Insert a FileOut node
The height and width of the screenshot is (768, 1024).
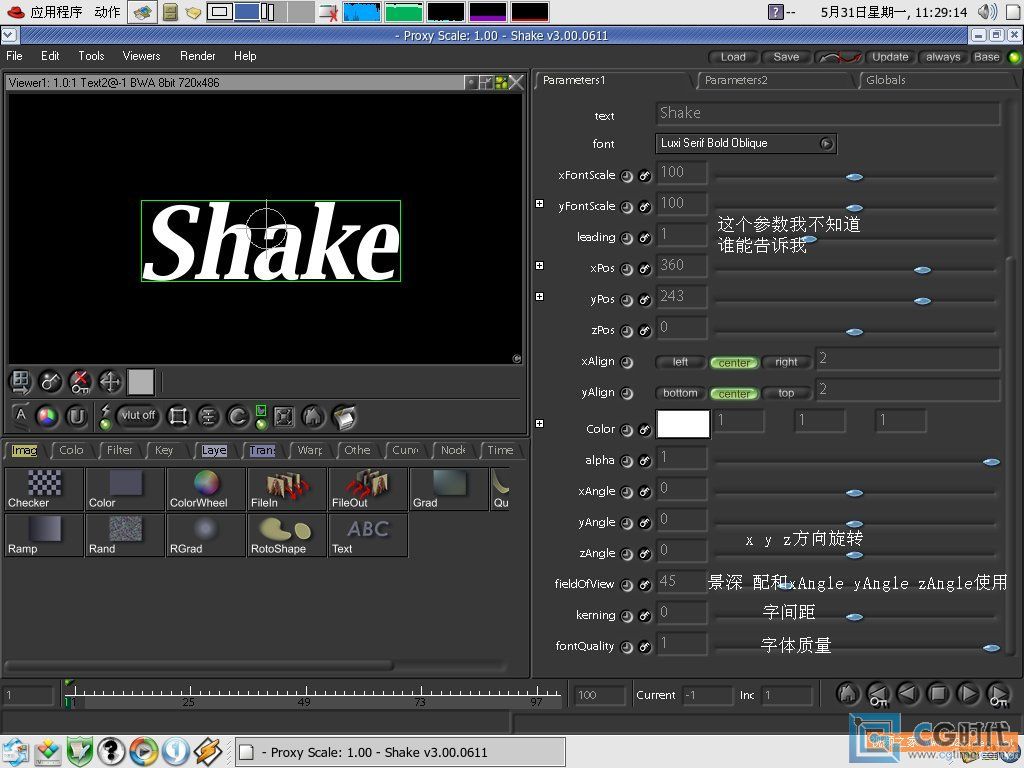tap(368, 488)
